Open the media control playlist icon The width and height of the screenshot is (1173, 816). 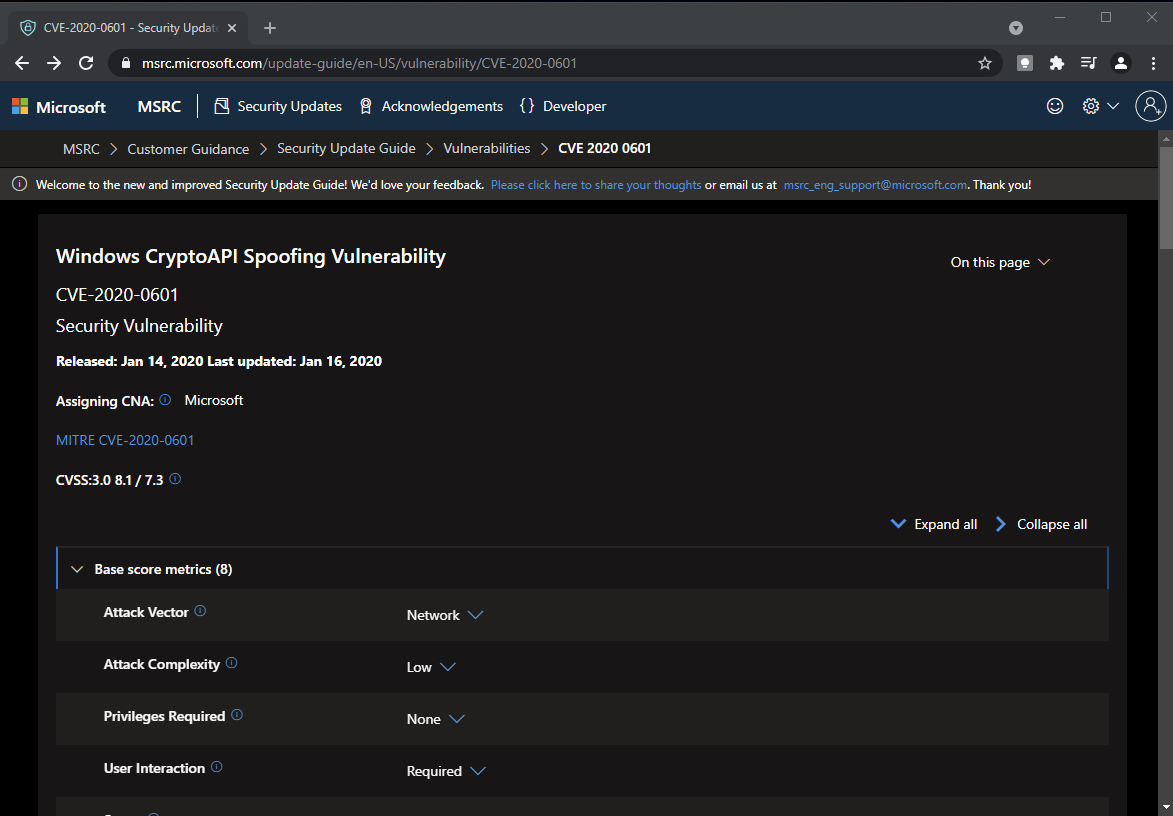tap(1088, 64)
